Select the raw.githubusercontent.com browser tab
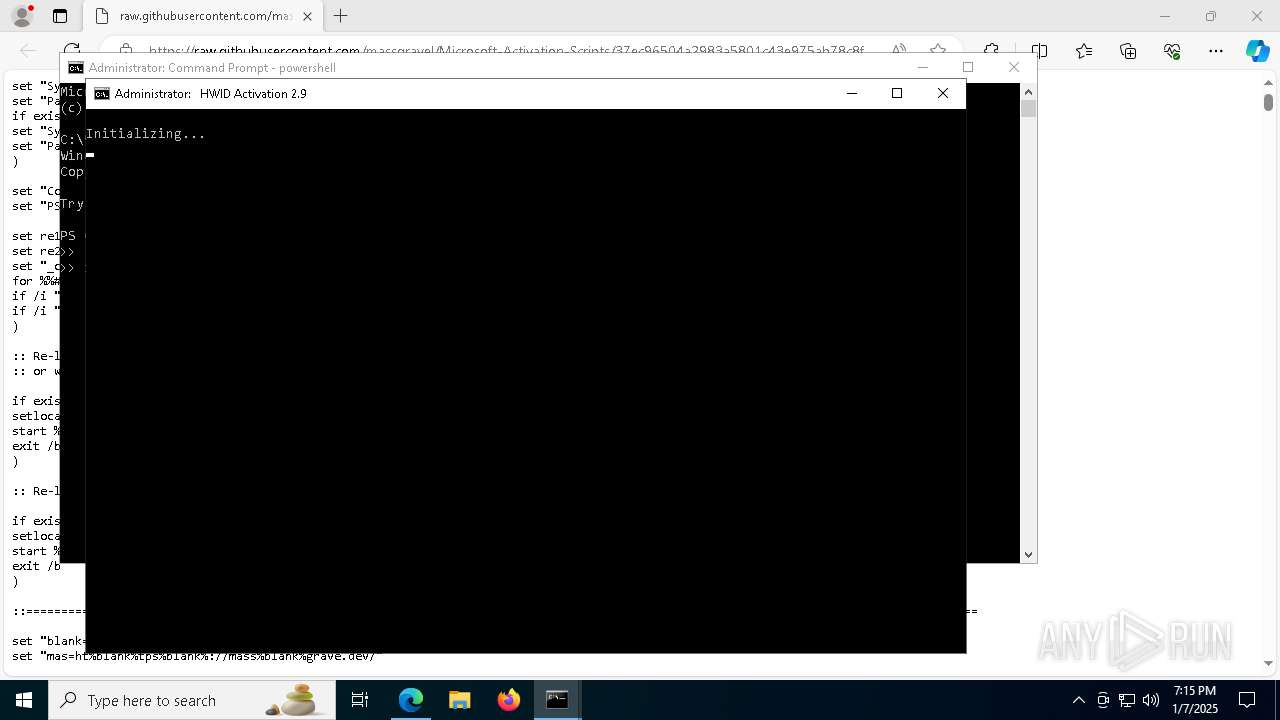This screenshot has width=1280, height=720. coord(203,16)
